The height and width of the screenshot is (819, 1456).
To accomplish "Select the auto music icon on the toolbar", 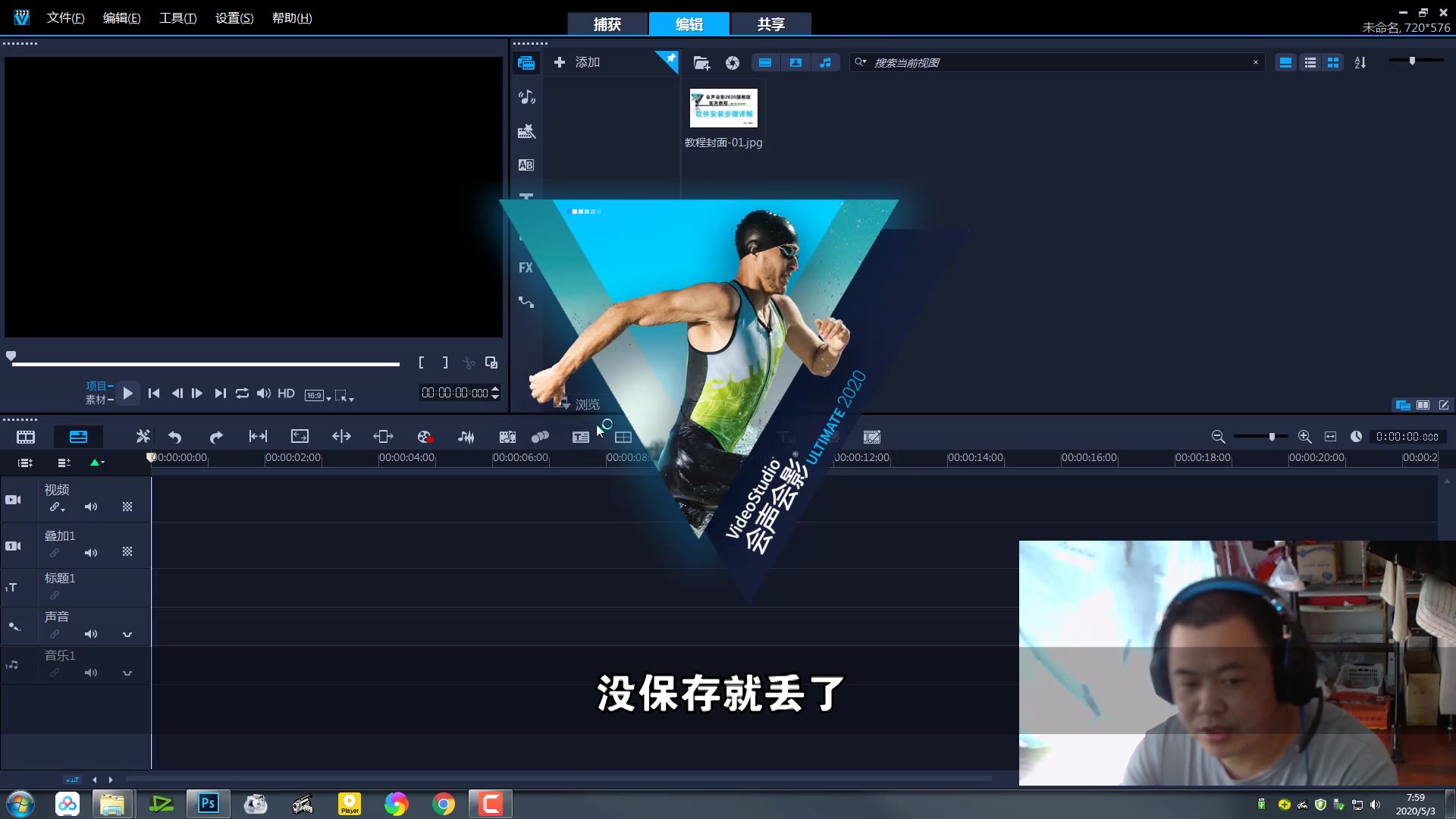I will (x=508, y=437).
